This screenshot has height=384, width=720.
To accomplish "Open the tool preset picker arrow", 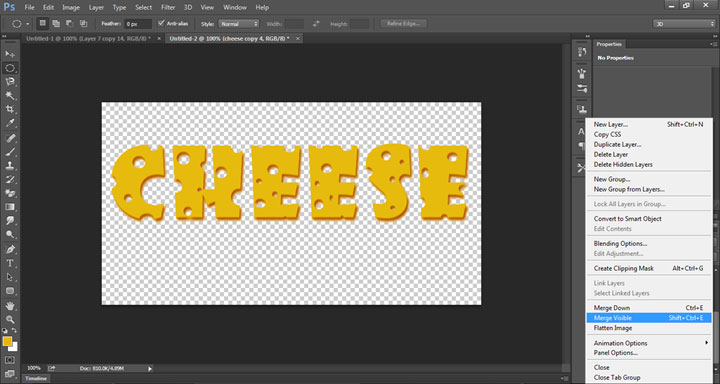I will [28, 24].
